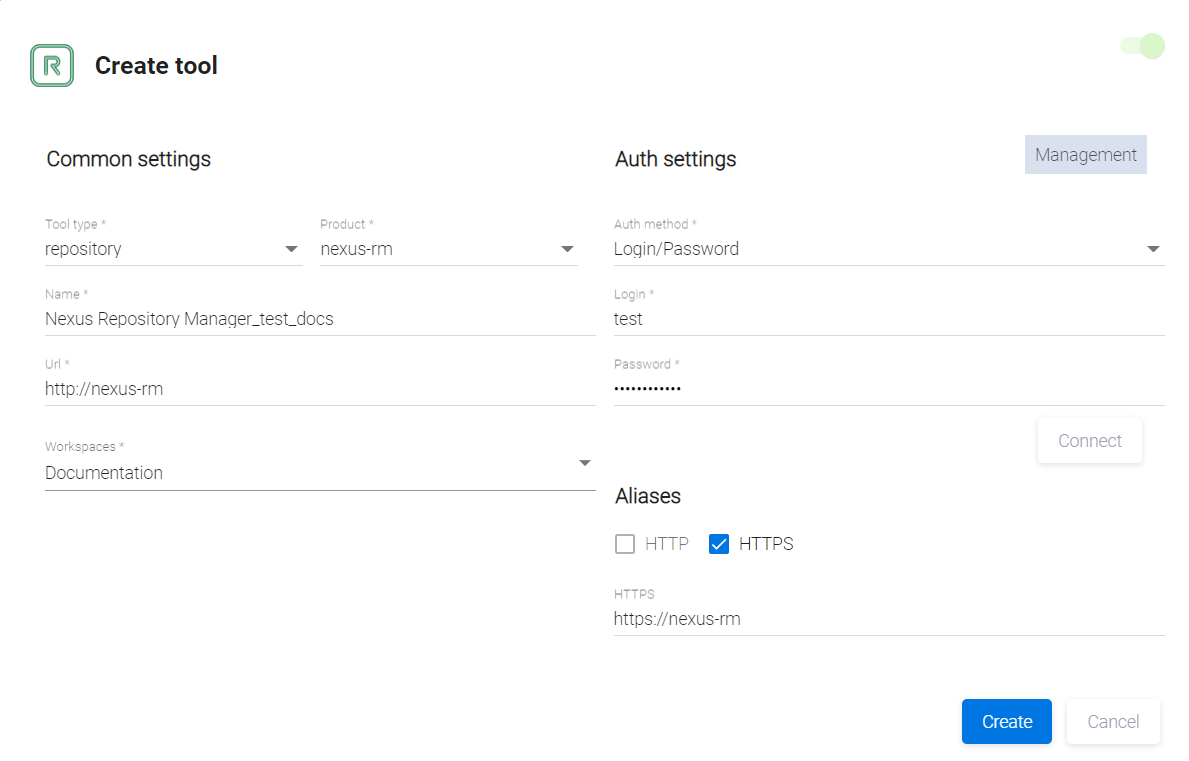Image resolution: width=1189 pixels, height=761 pixels.
Task: Open the Tool type dropdown arrow
Action: pyautogui.click(x=291, y=249)
